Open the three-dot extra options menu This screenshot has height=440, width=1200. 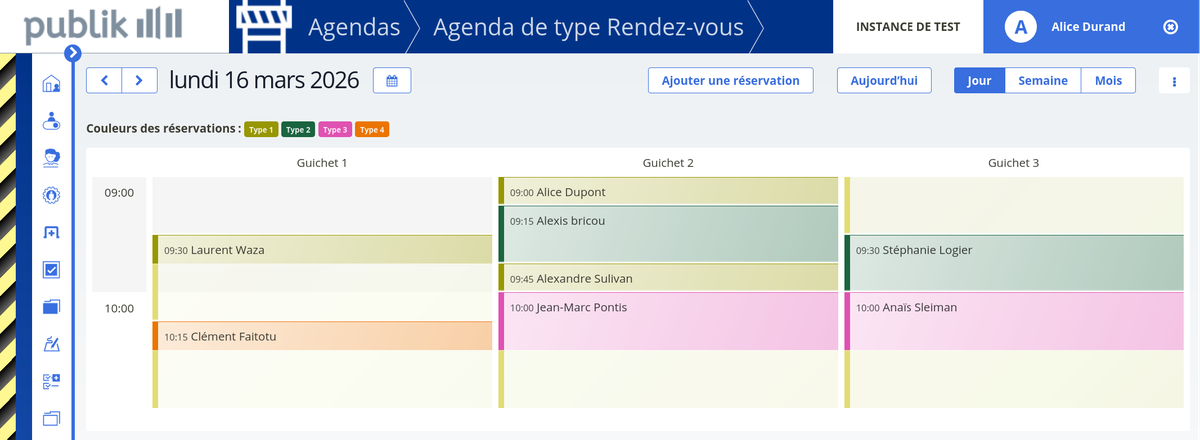click(x=1173, y=81)
